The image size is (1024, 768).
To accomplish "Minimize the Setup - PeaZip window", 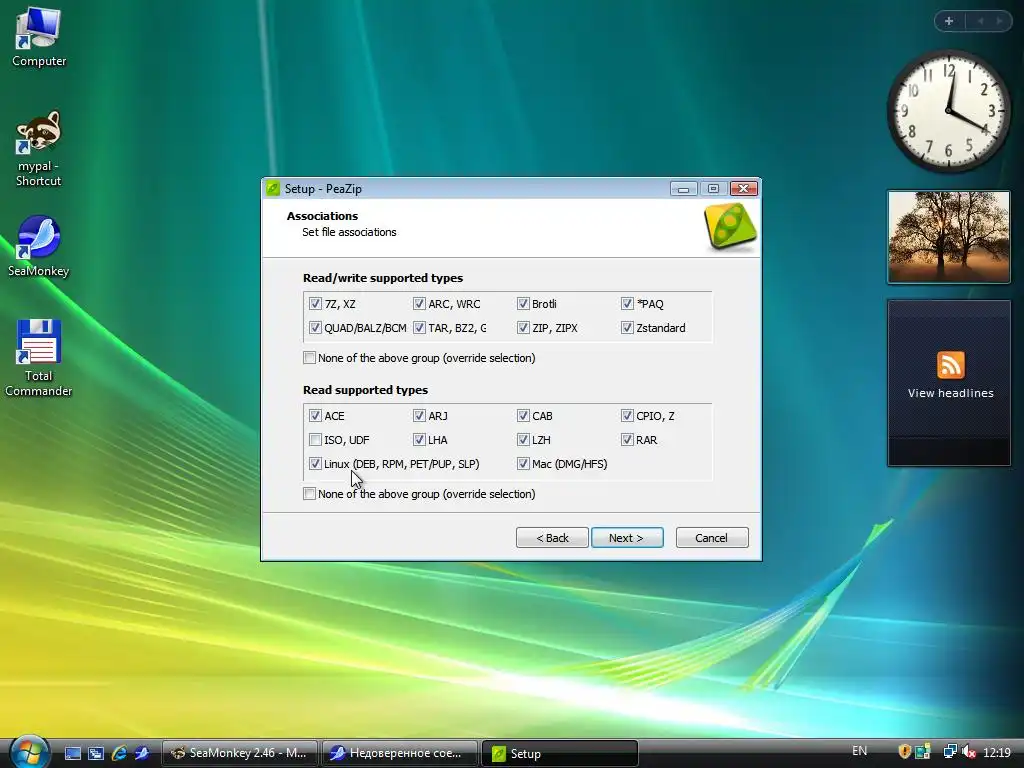I will click(x=683, y=189).
